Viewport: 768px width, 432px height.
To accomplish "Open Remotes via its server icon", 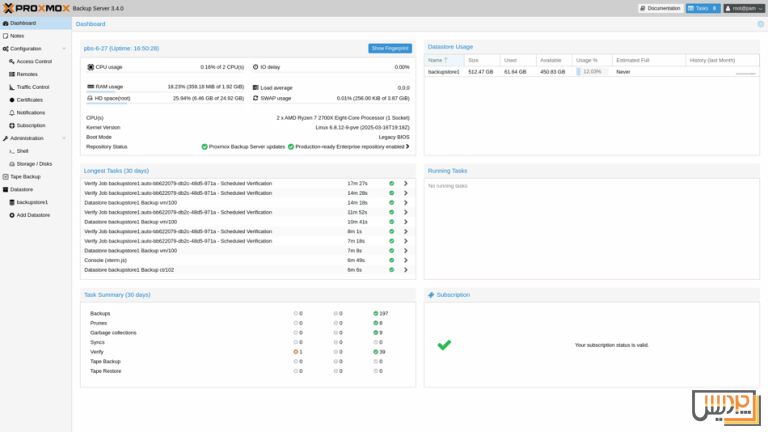I will point(12,74).
